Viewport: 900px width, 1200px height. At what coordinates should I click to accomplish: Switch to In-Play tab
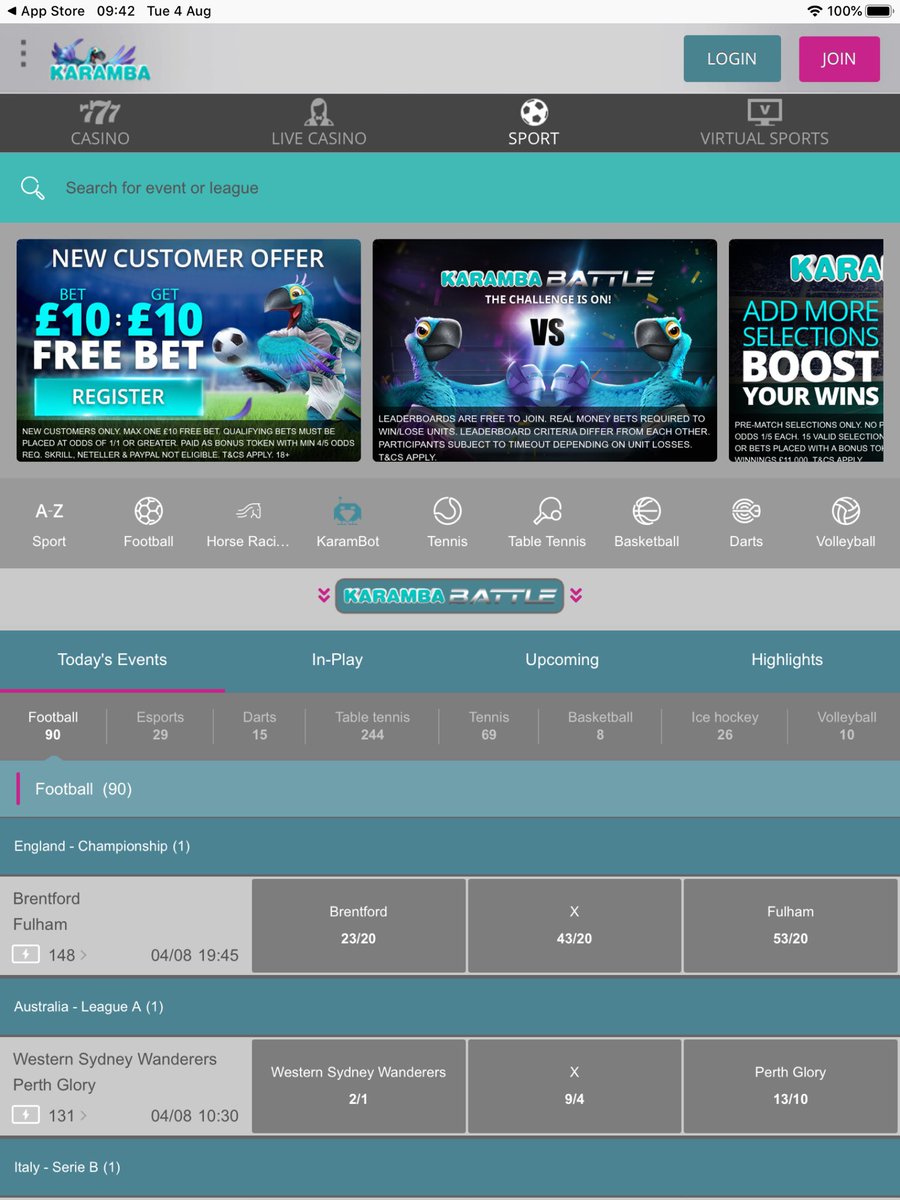tap(337, 660)
